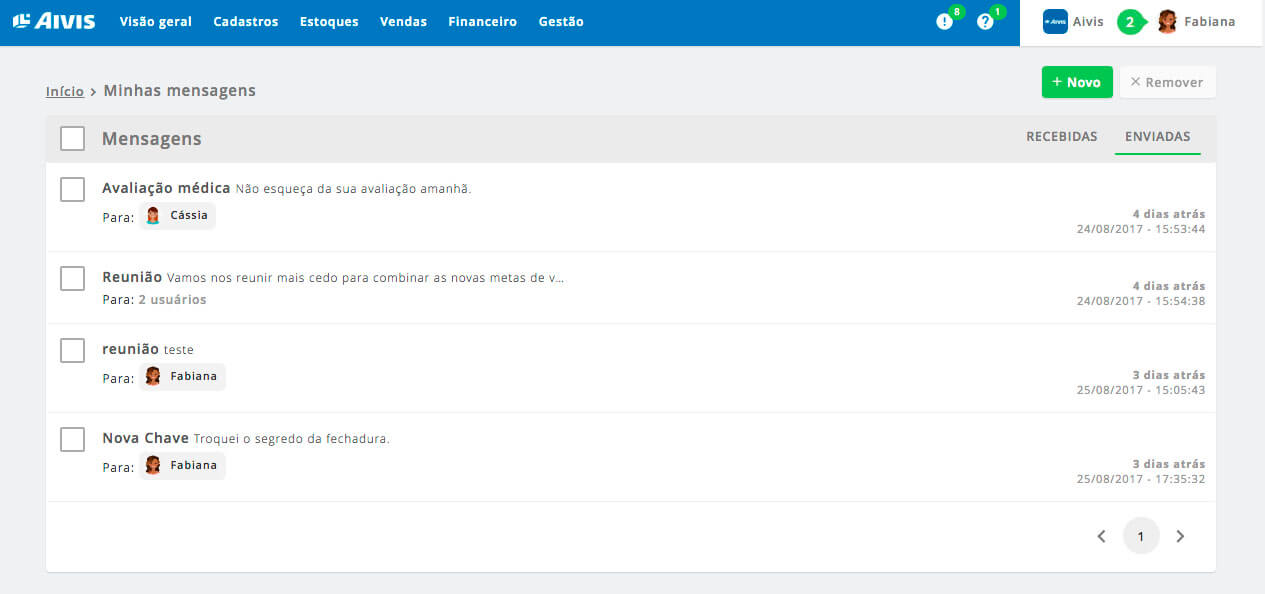Go to previous page arrow
Screen dimensions: 1265x594
tap(1102, 536)
